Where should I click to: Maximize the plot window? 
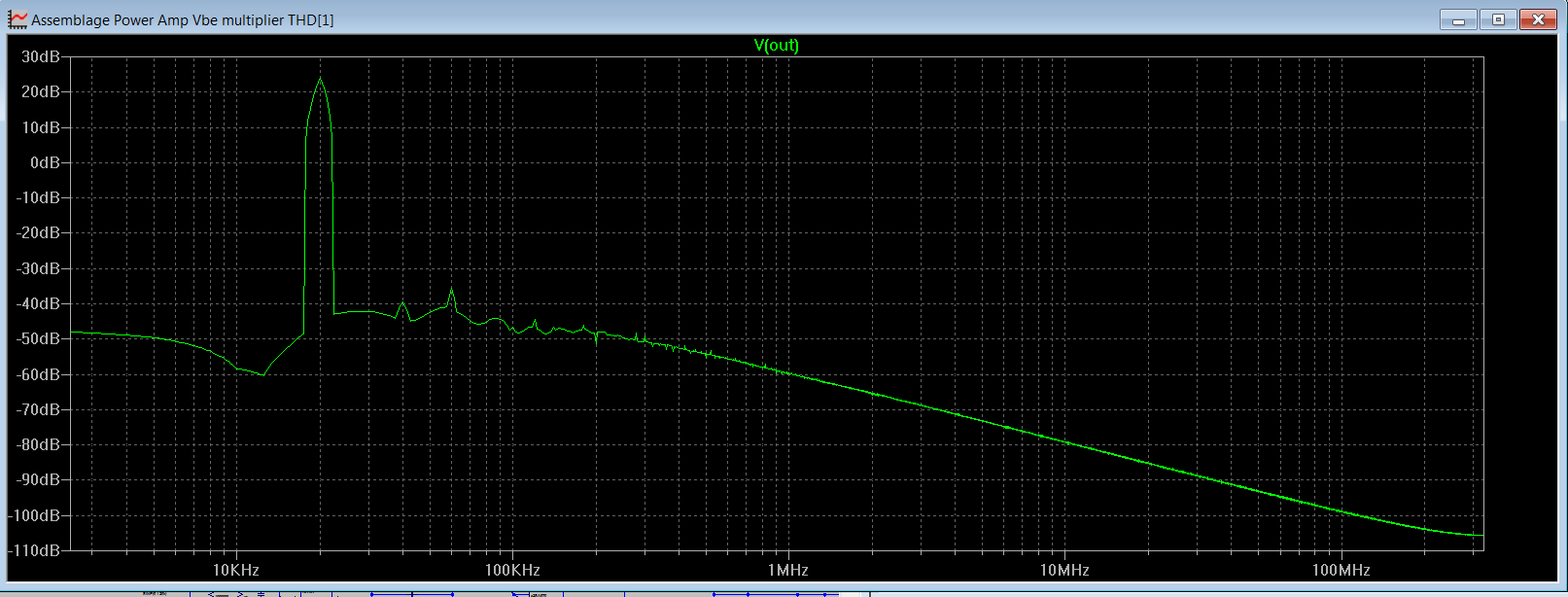[1498, 19]
